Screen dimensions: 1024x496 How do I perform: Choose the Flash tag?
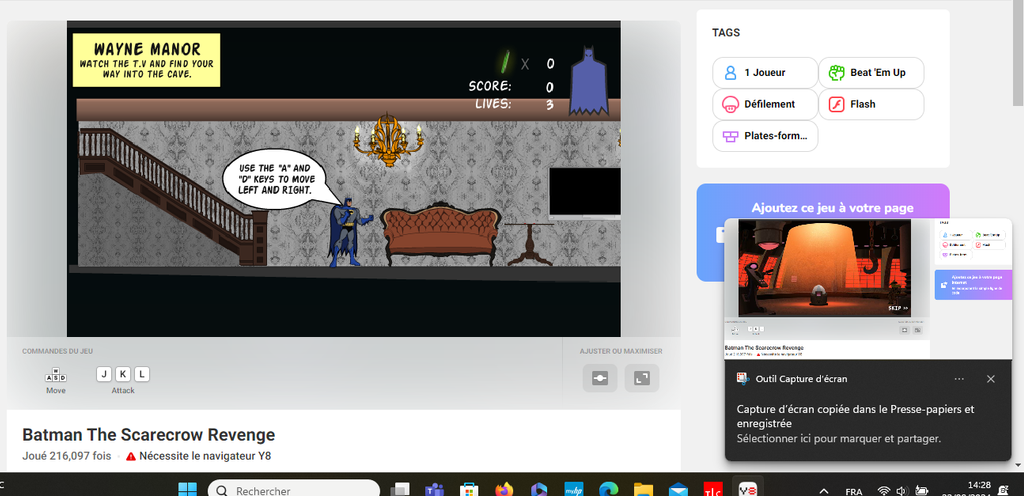click(x=870, y=104)
